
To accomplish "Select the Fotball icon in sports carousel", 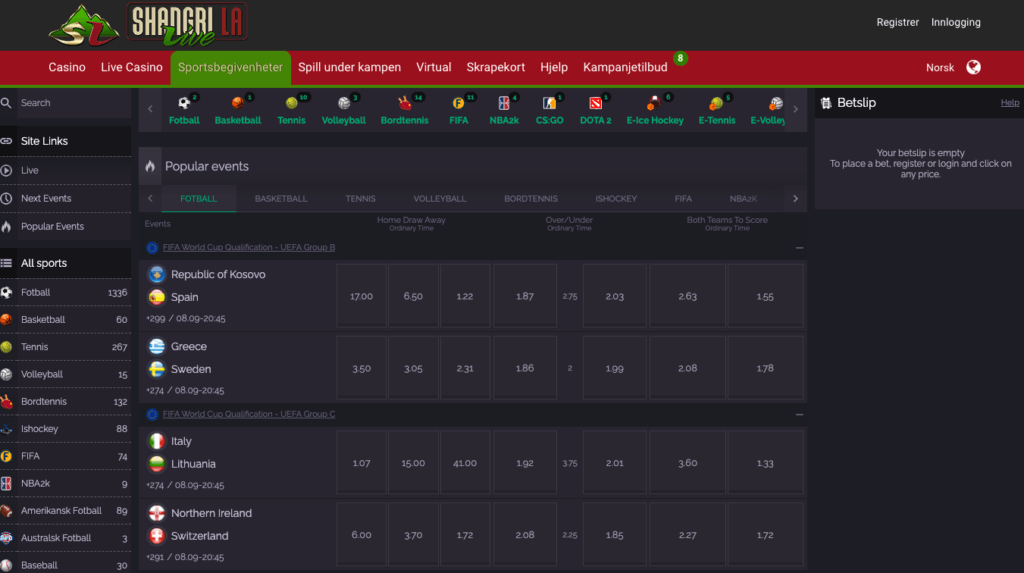I will (184, 103).
